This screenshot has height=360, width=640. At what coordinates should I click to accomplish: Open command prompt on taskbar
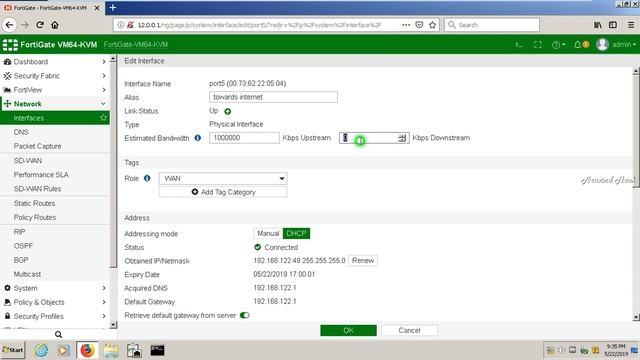tap(157, 350)
